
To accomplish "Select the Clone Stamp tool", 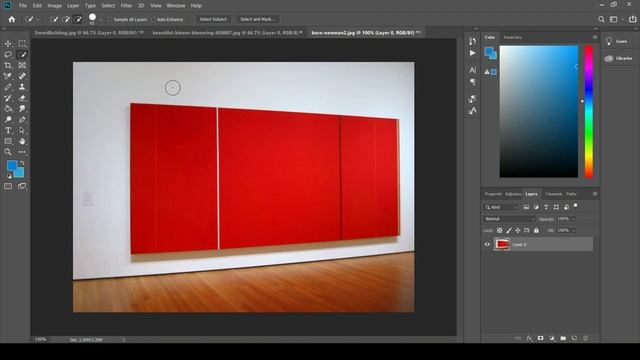I will [x=22, y=87].
